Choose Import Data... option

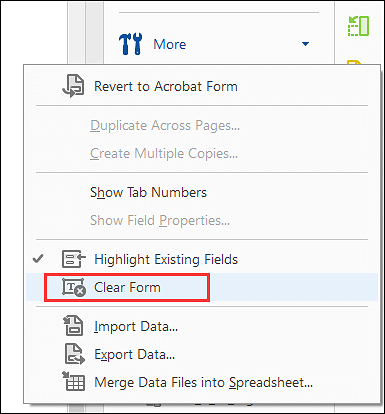point(136,326)
